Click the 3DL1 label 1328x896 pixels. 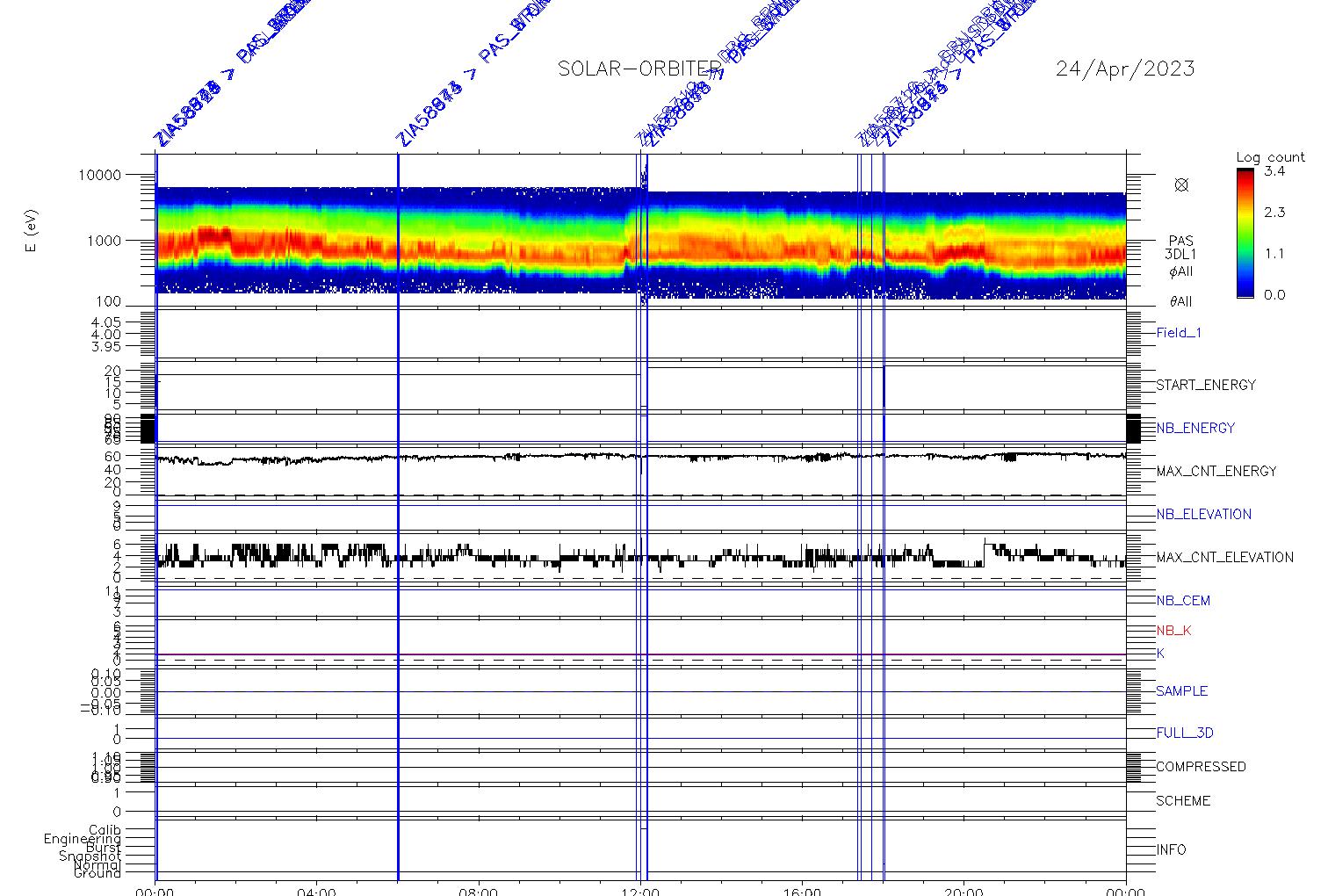[1180, 255]
